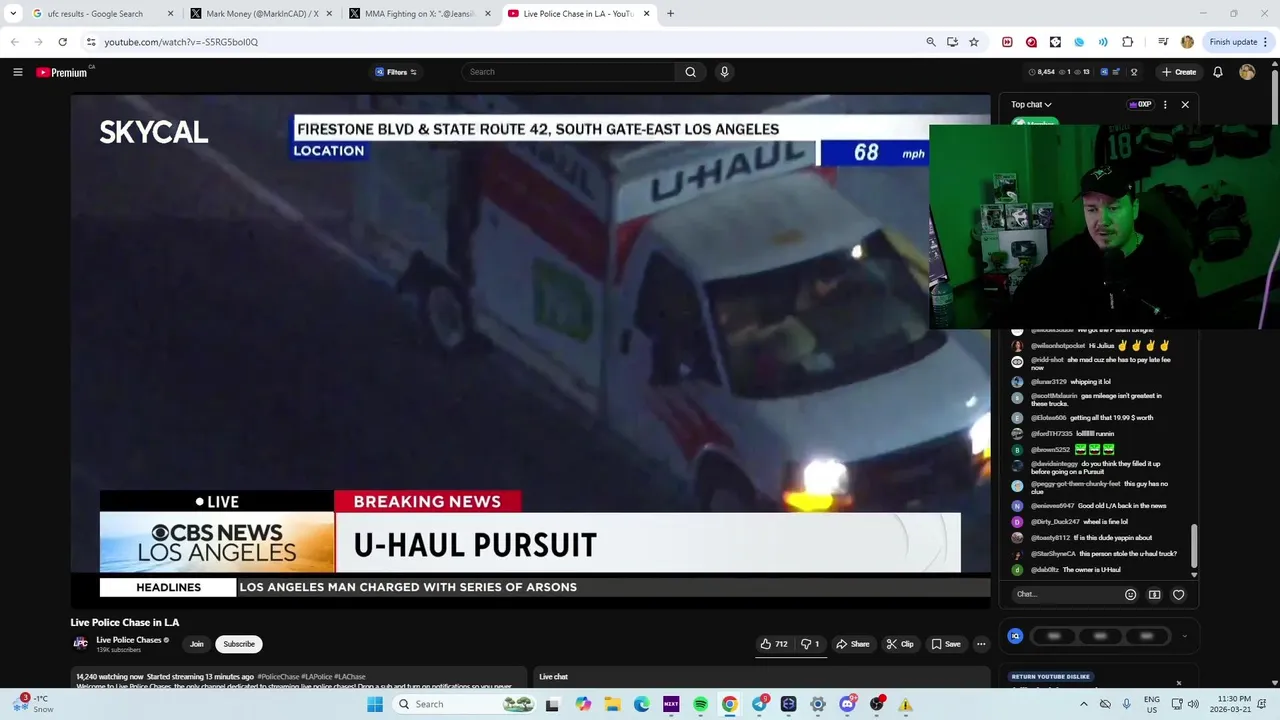1280x720 pixels.
Task: Bookmark this page with the star icon
Action: (x=974, y=42)
